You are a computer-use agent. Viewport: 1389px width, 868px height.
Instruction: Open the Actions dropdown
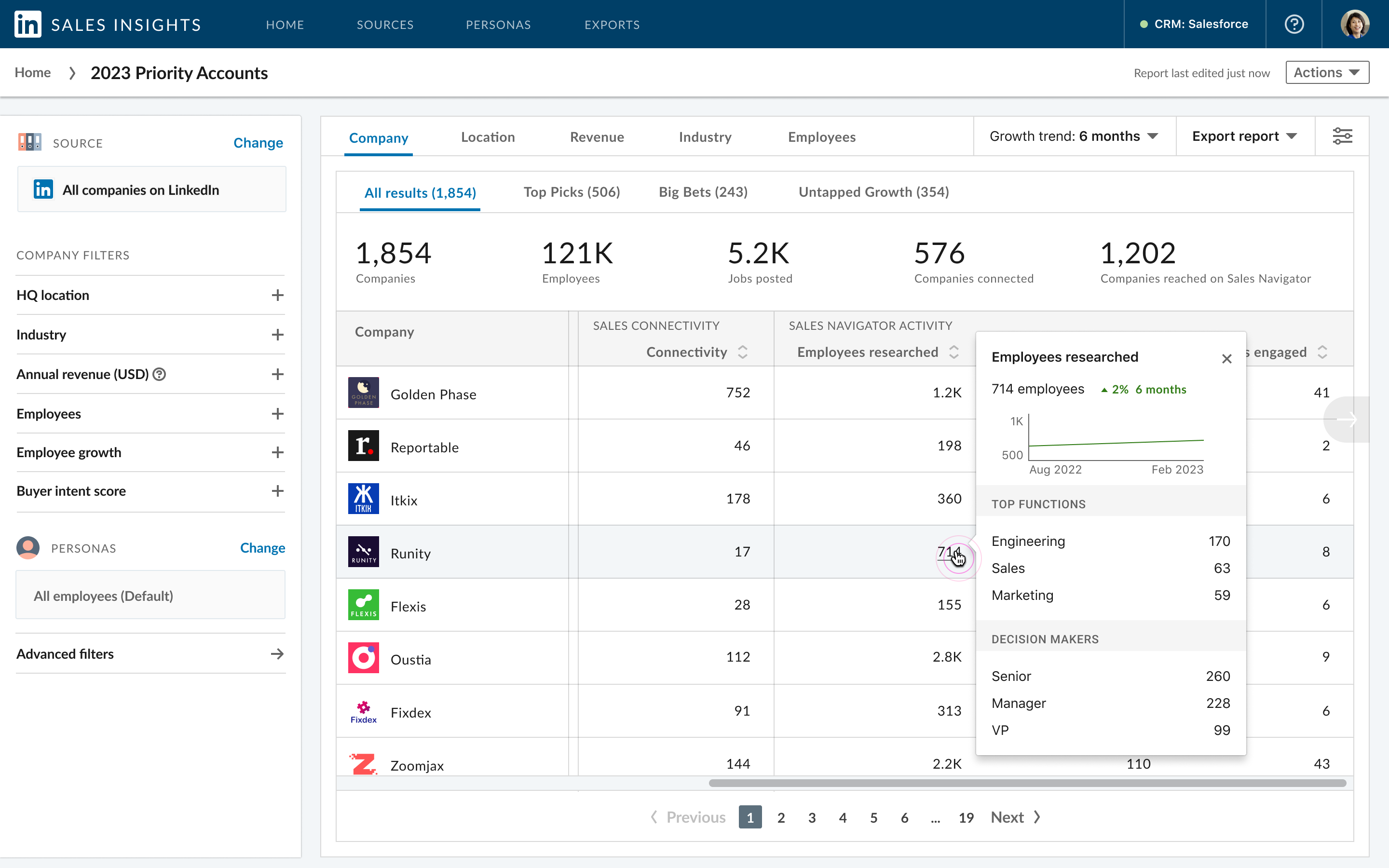point(1327,72)
